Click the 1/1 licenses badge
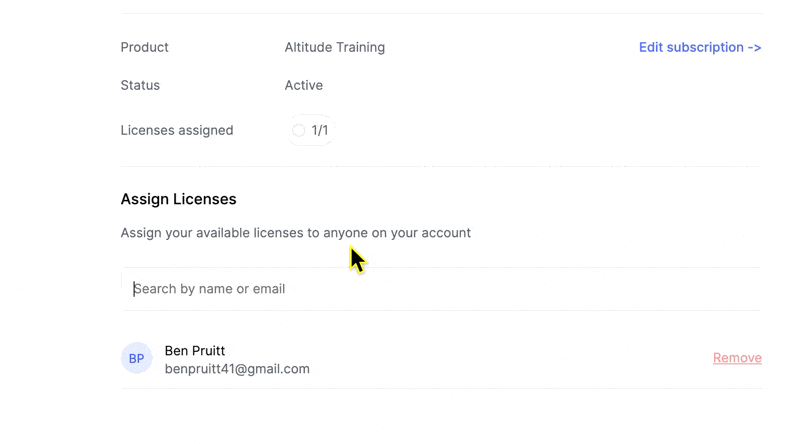 (310, 130)
